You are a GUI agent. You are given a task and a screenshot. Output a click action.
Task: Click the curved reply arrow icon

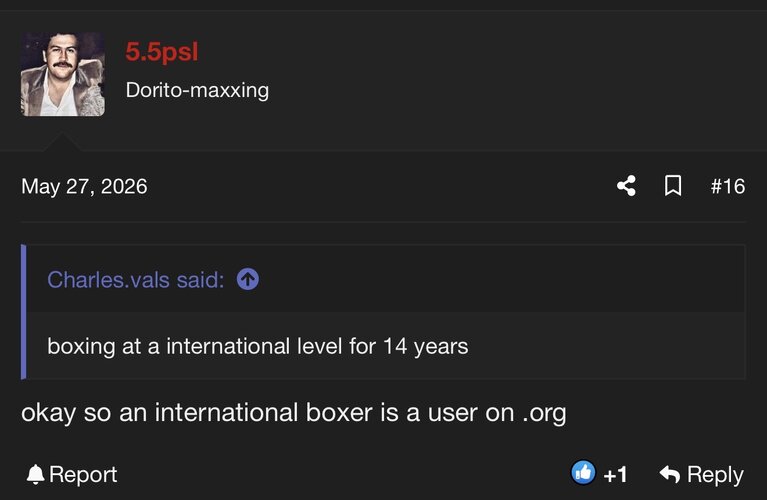pos(670,474)
